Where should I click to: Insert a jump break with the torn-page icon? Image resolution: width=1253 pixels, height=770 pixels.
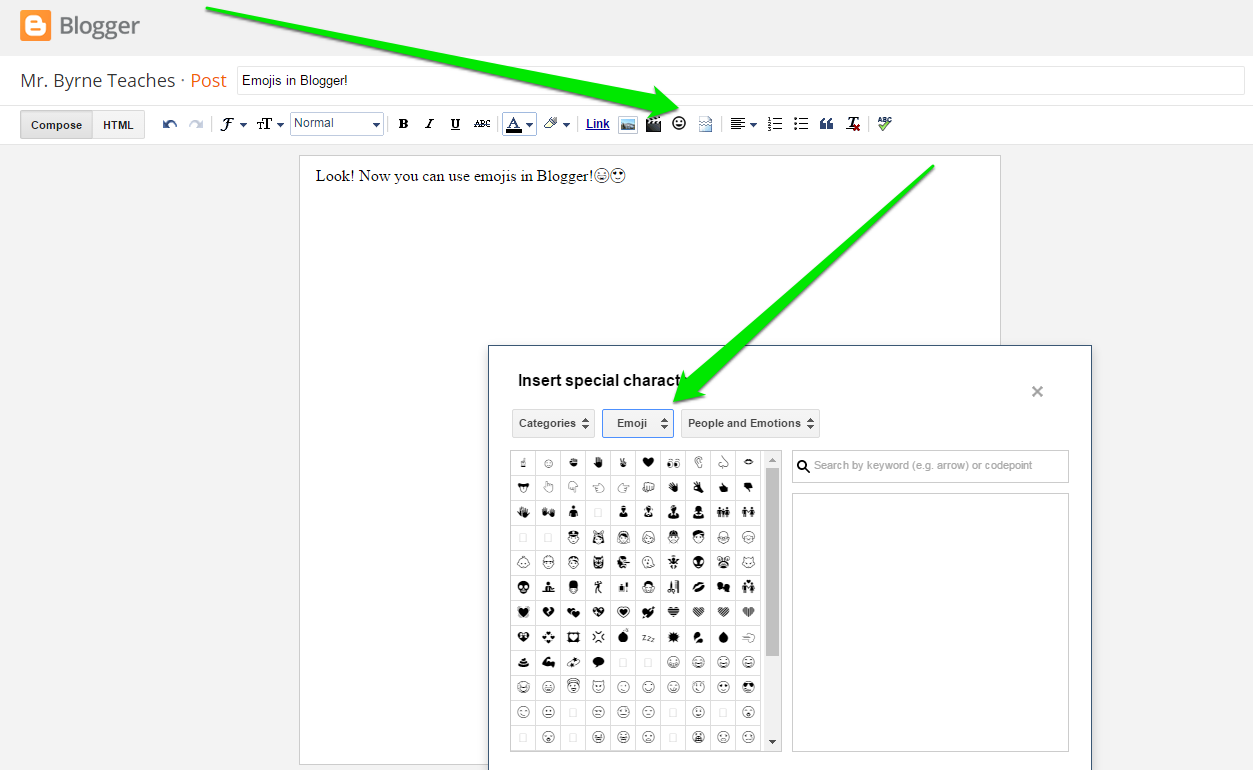[705, 124]
